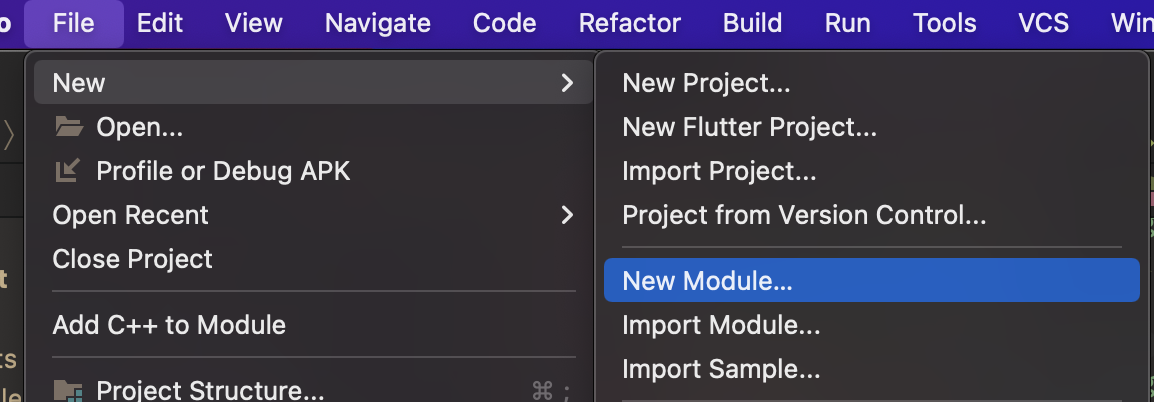Select Close Project in File menu
Screen dimensions: 1154x402
pos(132,259)
